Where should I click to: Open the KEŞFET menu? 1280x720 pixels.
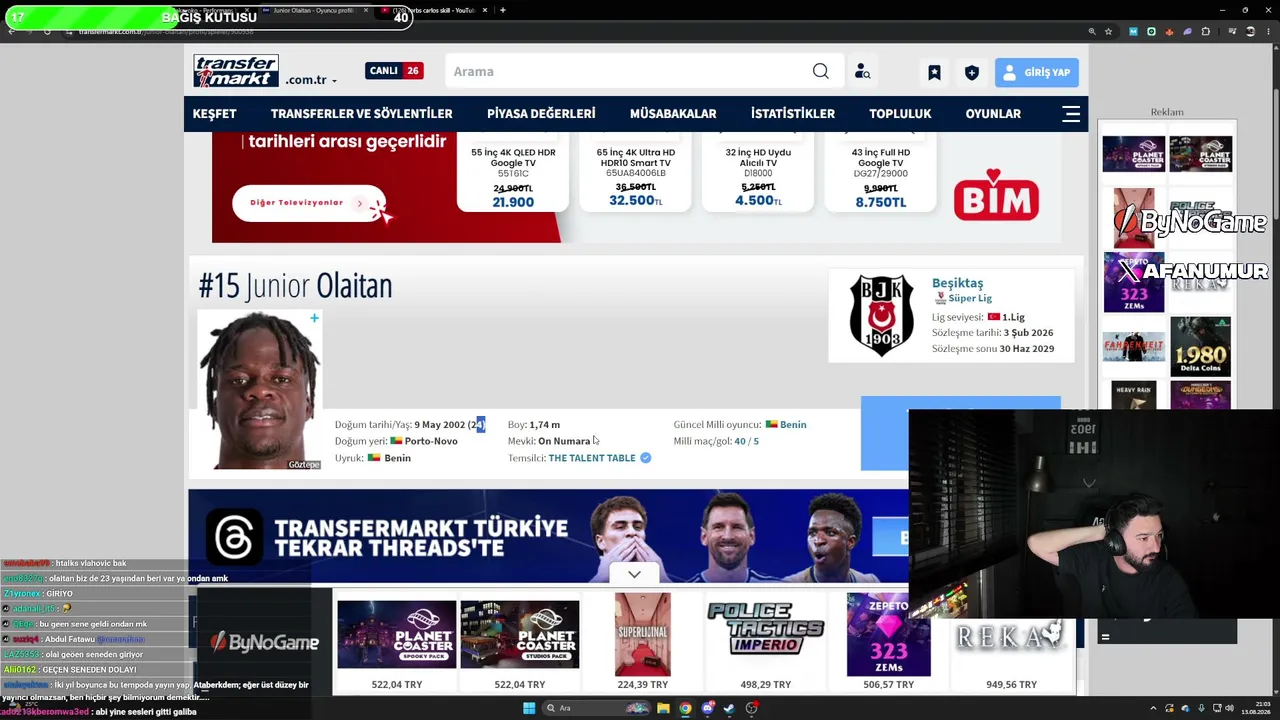215,113
